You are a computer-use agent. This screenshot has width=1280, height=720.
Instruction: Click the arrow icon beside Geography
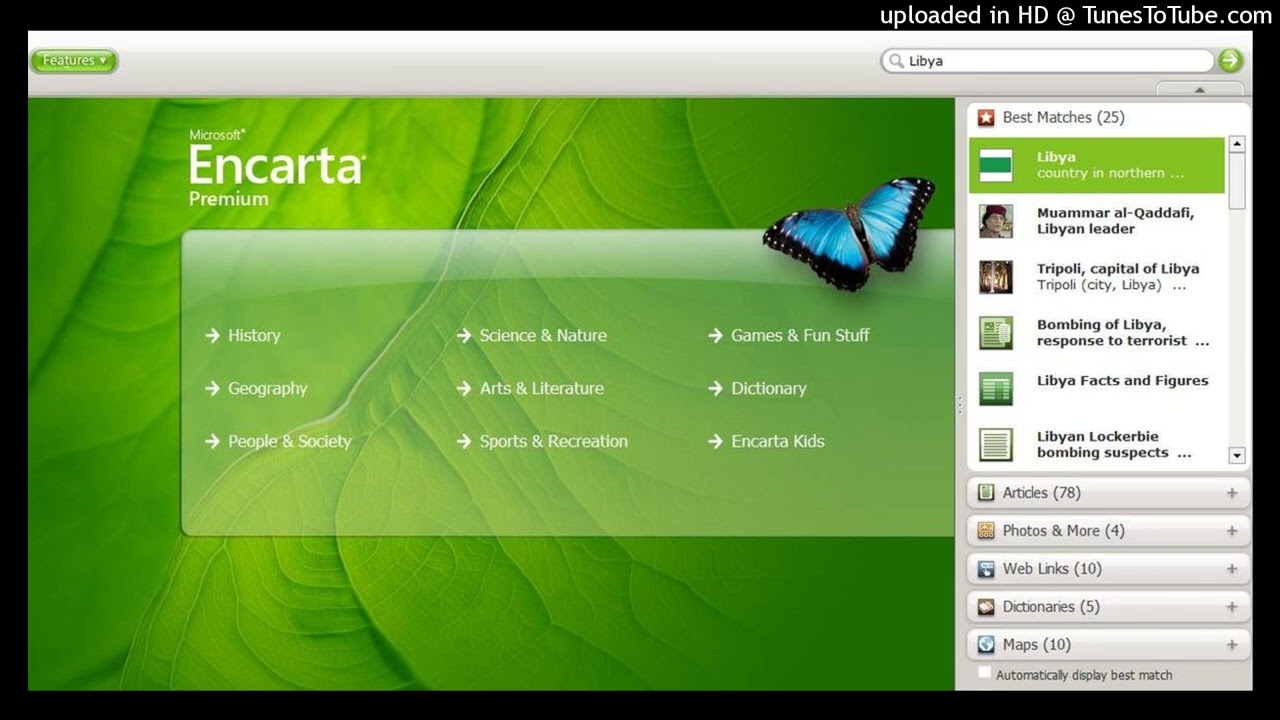[212, 389]
